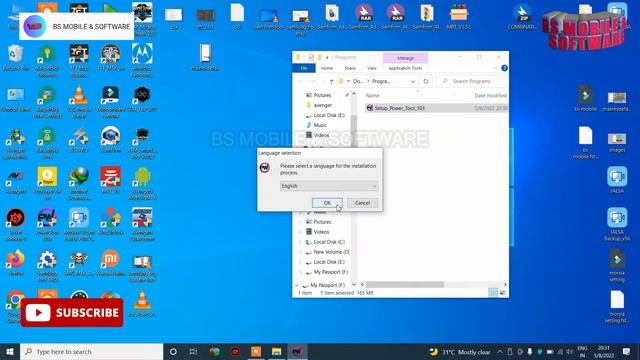Go up one folder level in Explorer
640x360 pixels.
[331, 81]
